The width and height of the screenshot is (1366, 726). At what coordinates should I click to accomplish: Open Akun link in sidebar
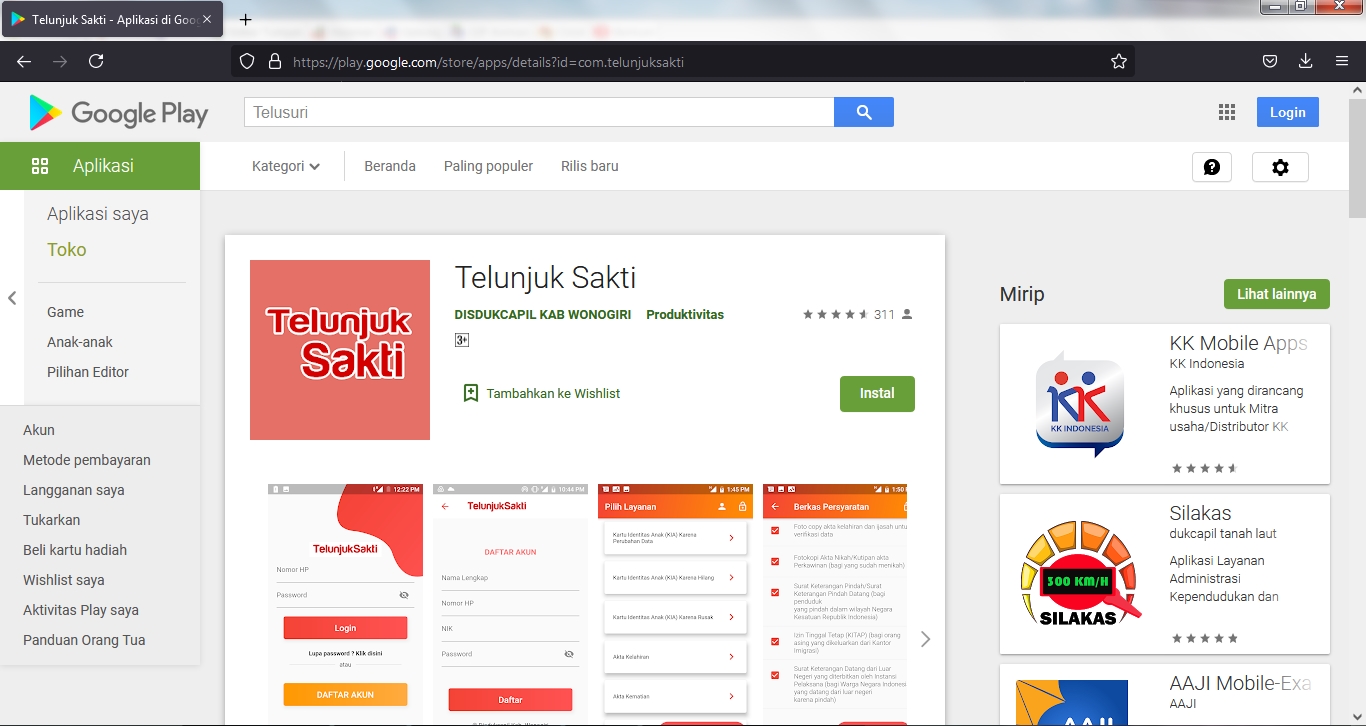point(39,430)
